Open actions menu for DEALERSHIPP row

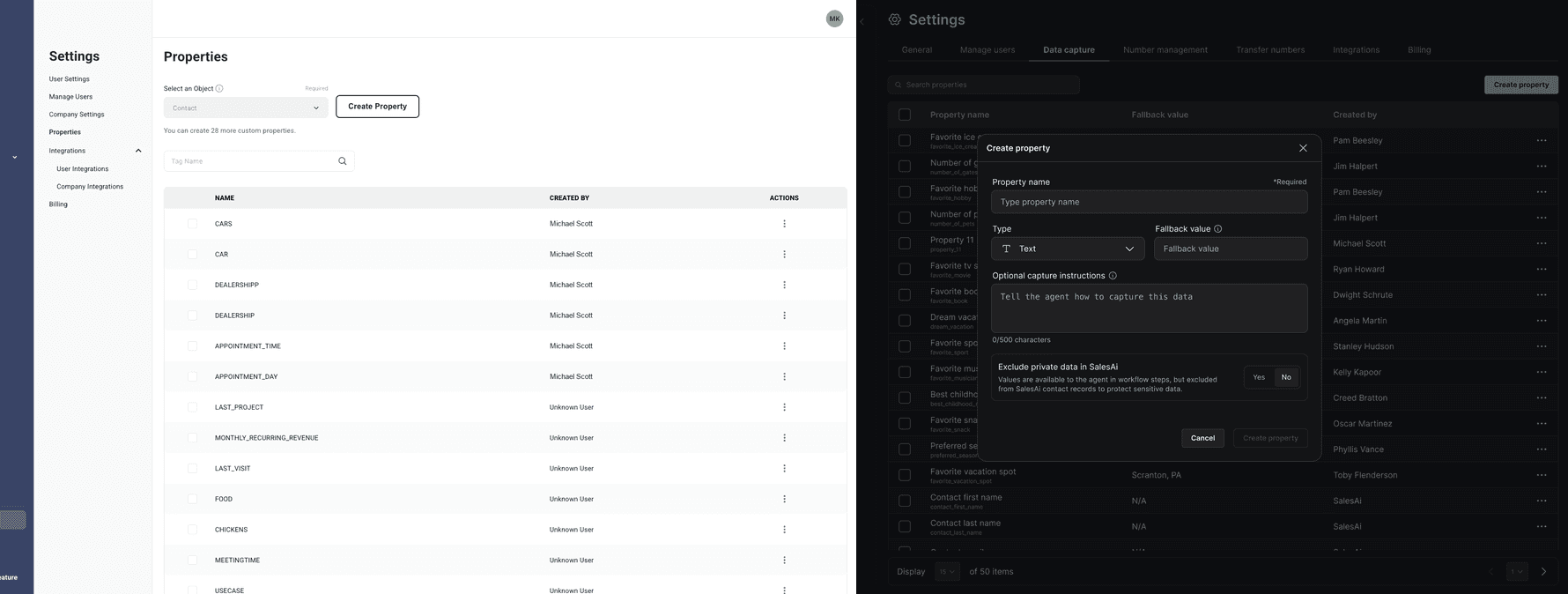tap(784, 285)
